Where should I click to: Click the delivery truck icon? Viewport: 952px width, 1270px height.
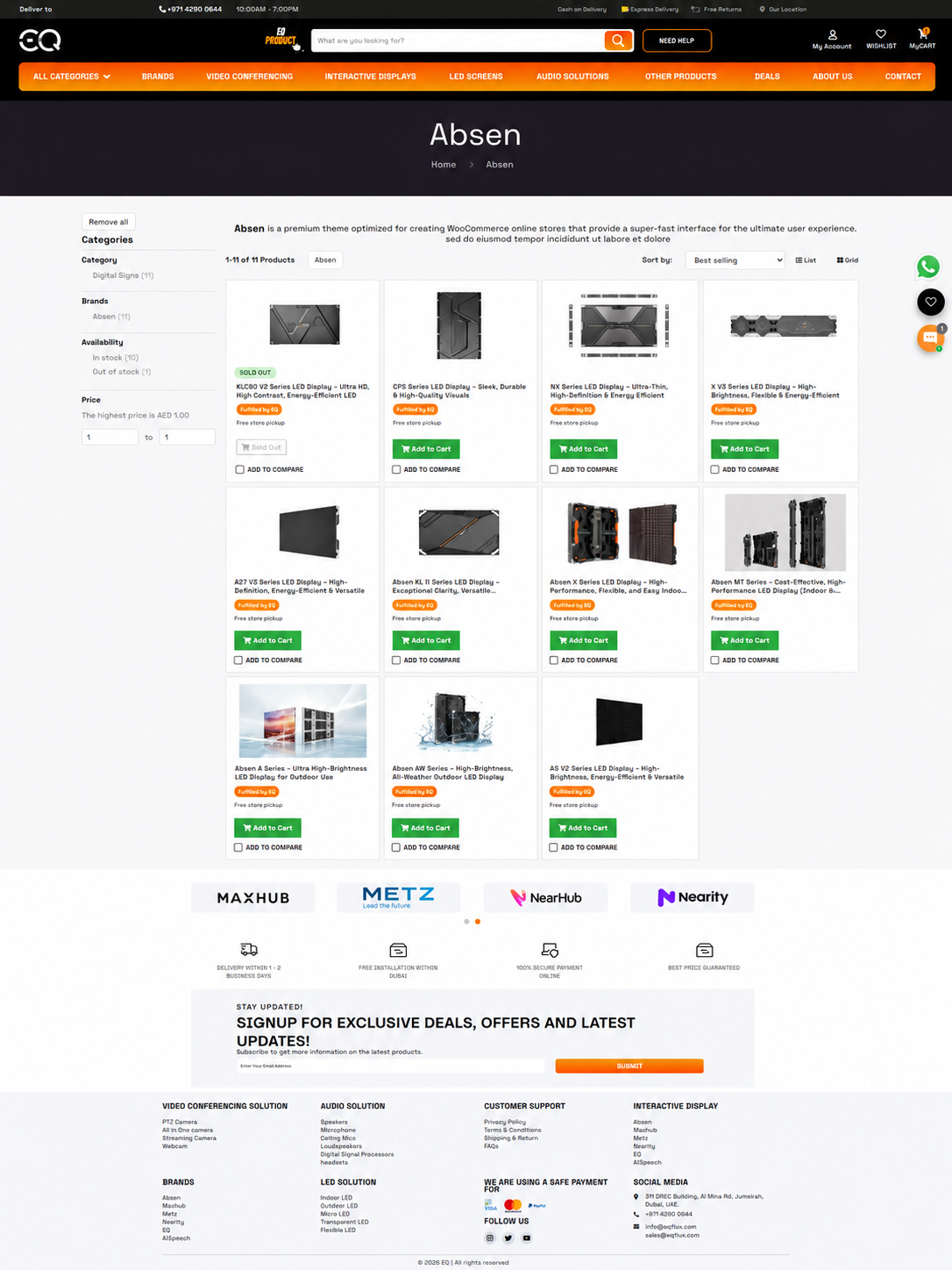coord(249,950)
